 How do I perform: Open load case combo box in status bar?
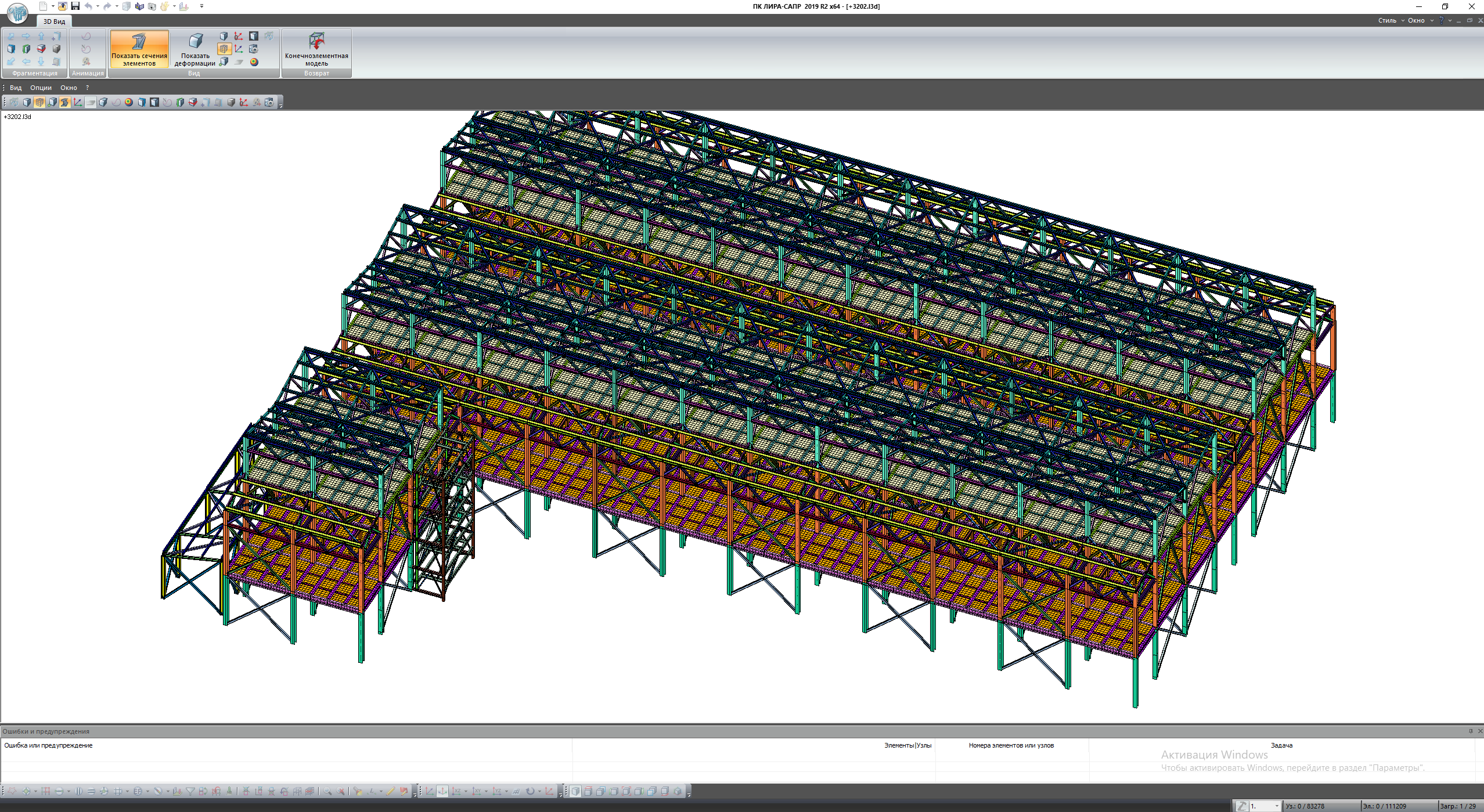pyautogui.click(x=1265, y=806)
